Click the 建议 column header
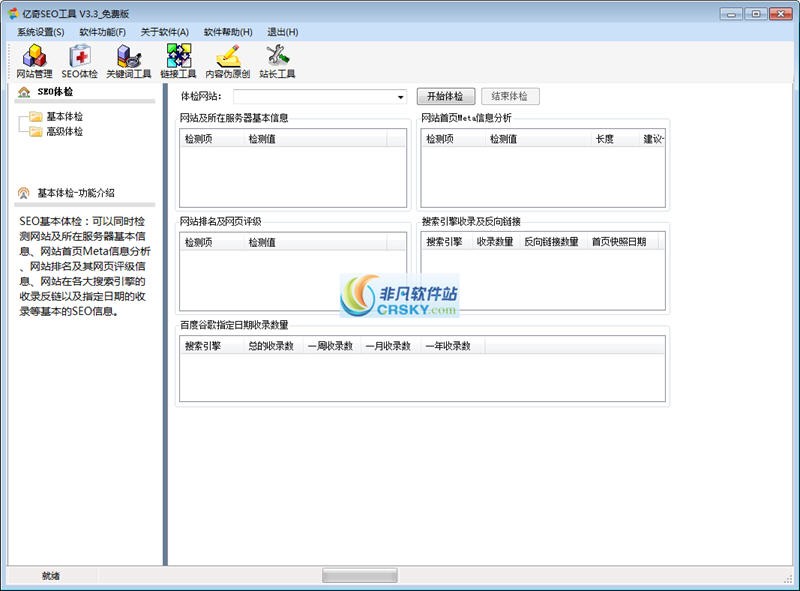This screenshot has width=800, height=591. 652,139
